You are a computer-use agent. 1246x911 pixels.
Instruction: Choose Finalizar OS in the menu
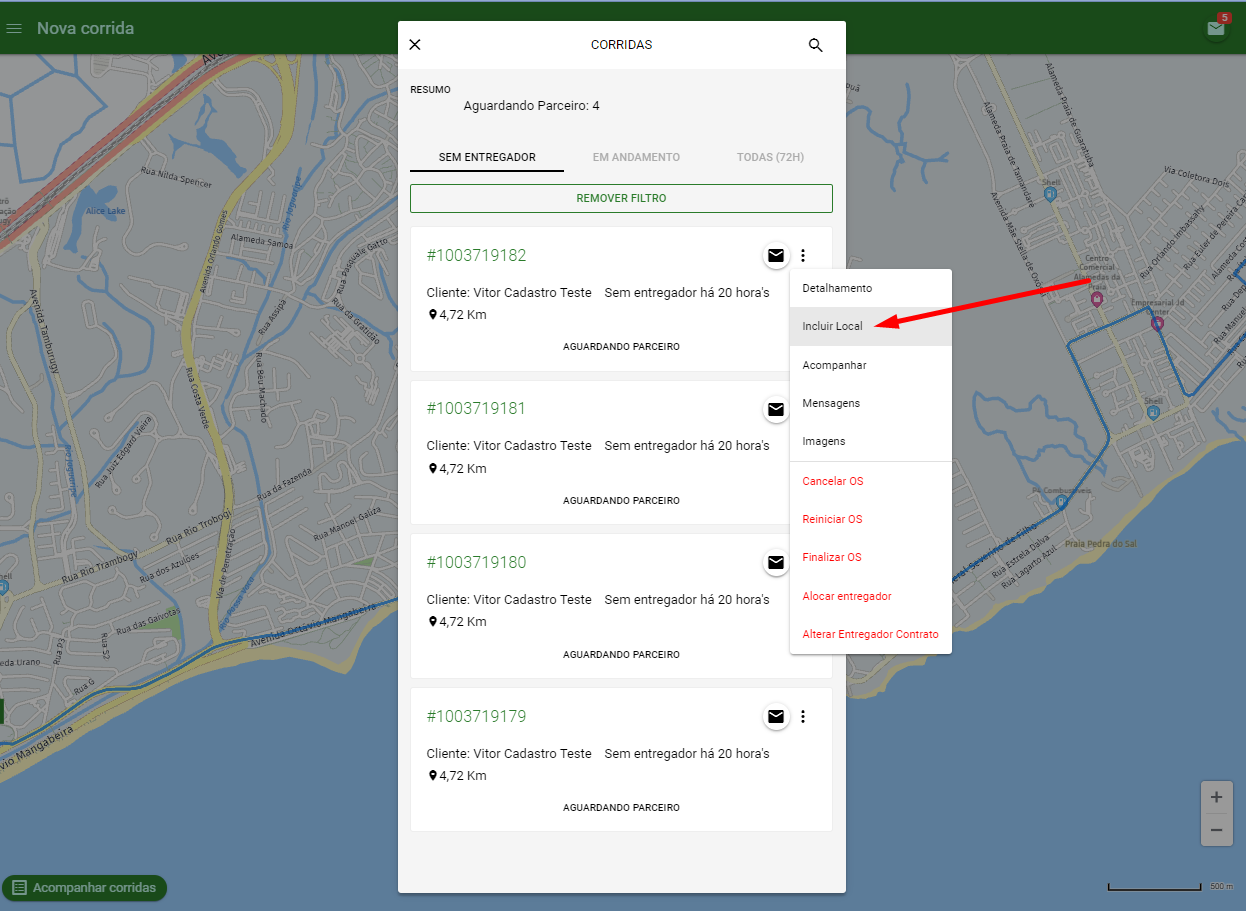[871, 557]
